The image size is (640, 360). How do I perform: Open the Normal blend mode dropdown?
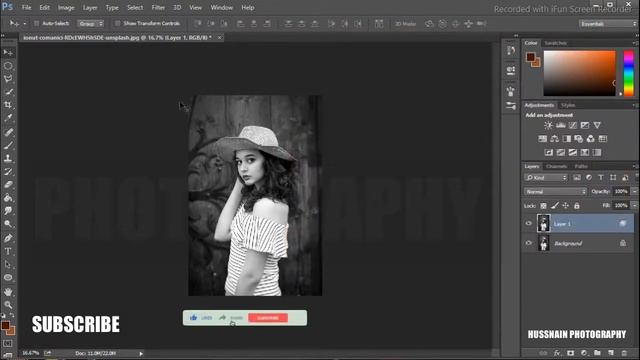[x=555, y=191]
